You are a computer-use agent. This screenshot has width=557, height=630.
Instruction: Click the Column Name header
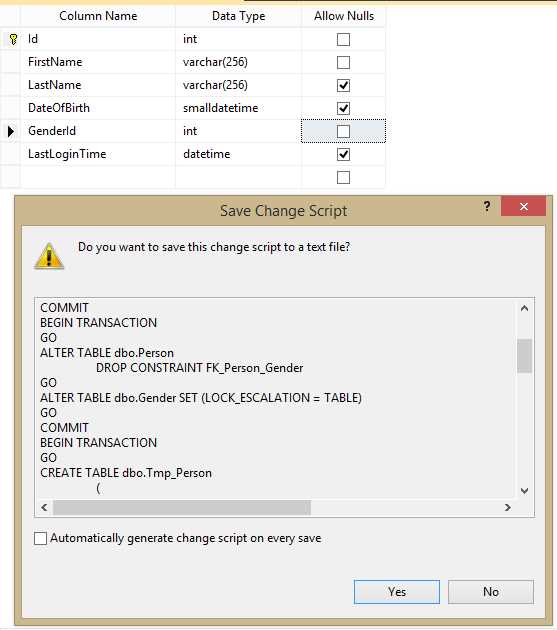(x=98, y=16)
